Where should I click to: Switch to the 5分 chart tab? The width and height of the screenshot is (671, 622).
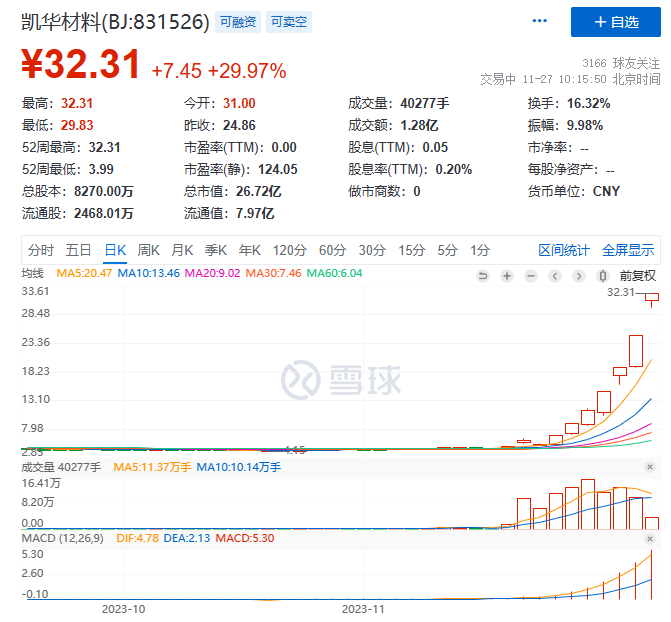click(447, 250)
